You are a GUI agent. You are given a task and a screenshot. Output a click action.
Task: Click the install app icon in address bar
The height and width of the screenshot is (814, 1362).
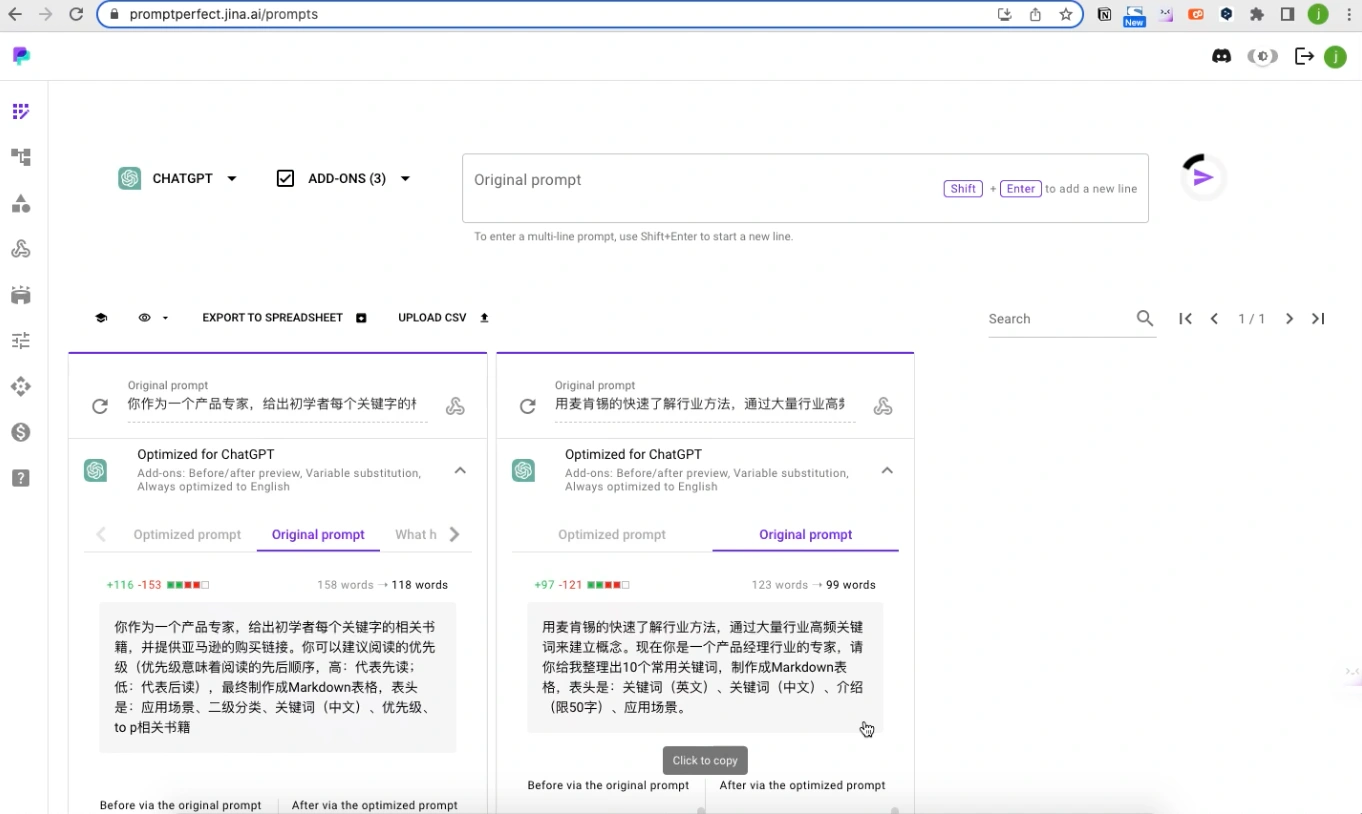click(1005, 14)
